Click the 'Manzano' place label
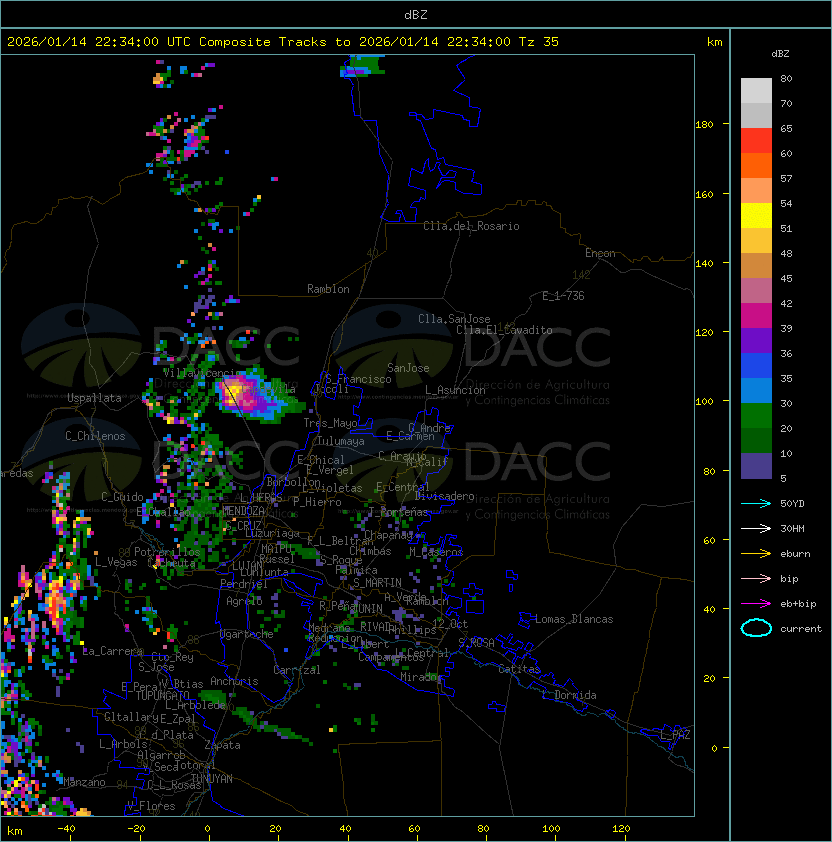Viewport: 832px width, 842px height. pyautogui.click(x=84, y=782)
